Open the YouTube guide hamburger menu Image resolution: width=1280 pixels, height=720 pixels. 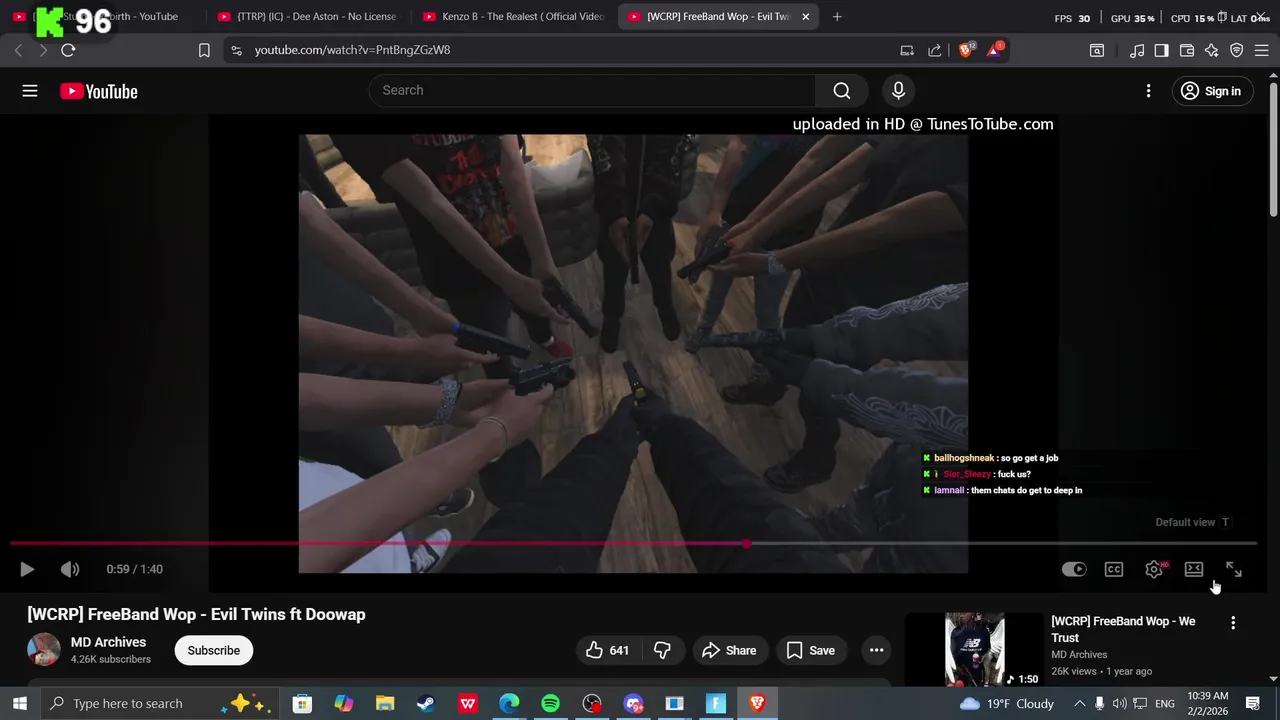point(30,91)
